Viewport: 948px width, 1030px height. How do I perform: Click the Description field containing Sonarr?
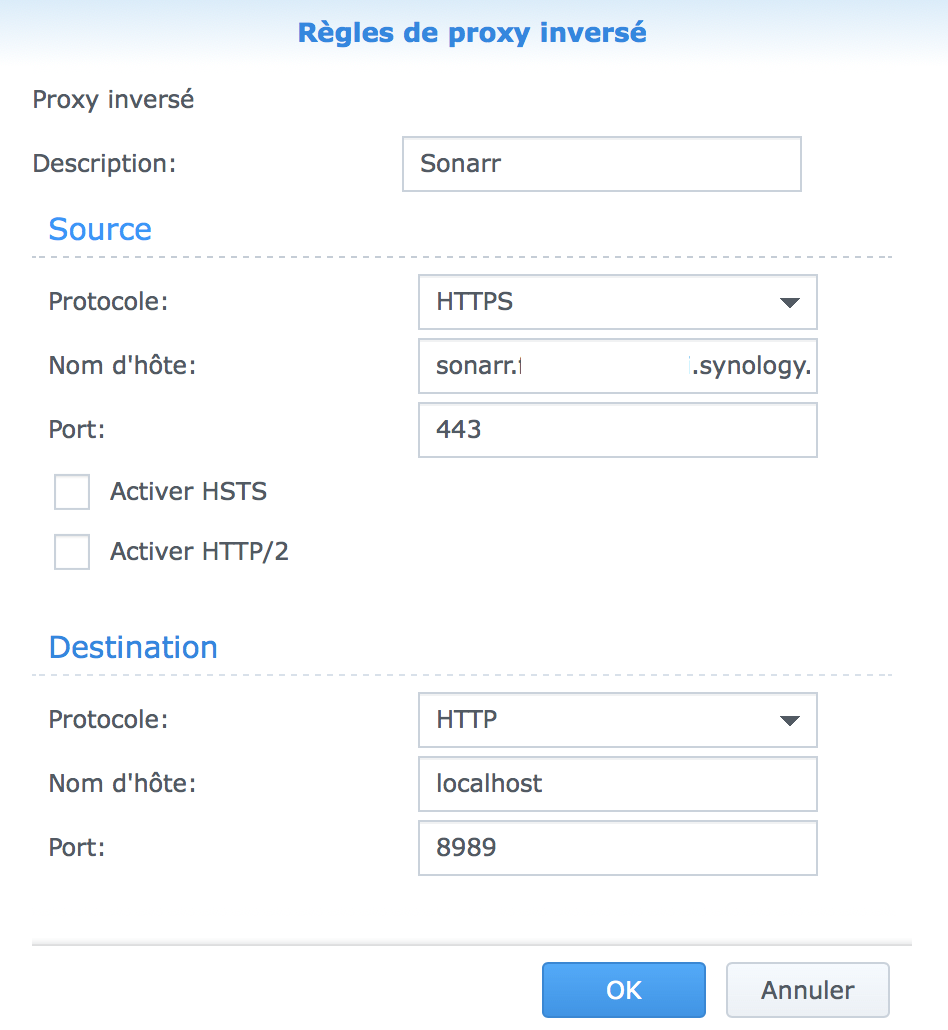(x=601, y=164)
